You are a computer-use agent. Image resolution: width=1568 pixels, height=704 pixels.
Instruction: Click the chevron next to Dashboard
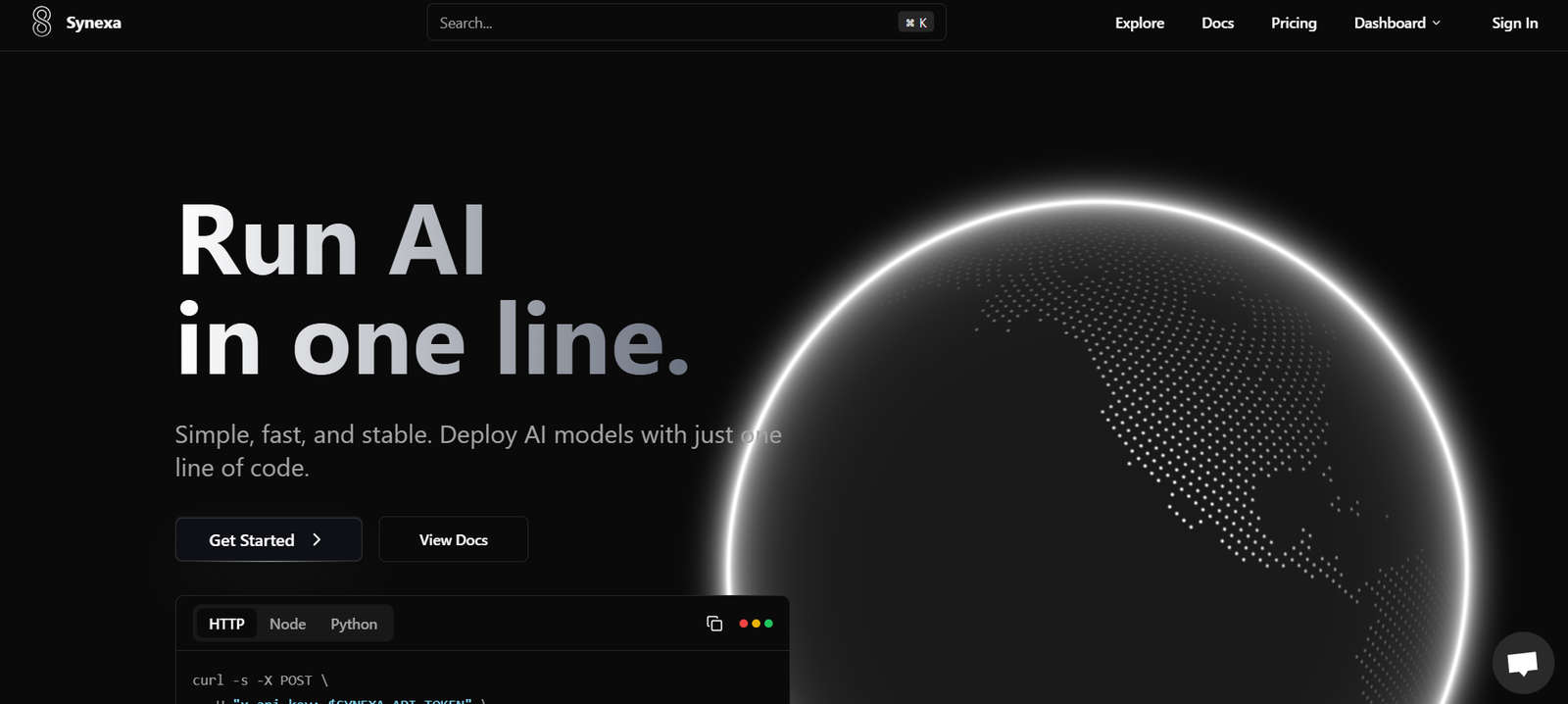[x=1437, y=23]
